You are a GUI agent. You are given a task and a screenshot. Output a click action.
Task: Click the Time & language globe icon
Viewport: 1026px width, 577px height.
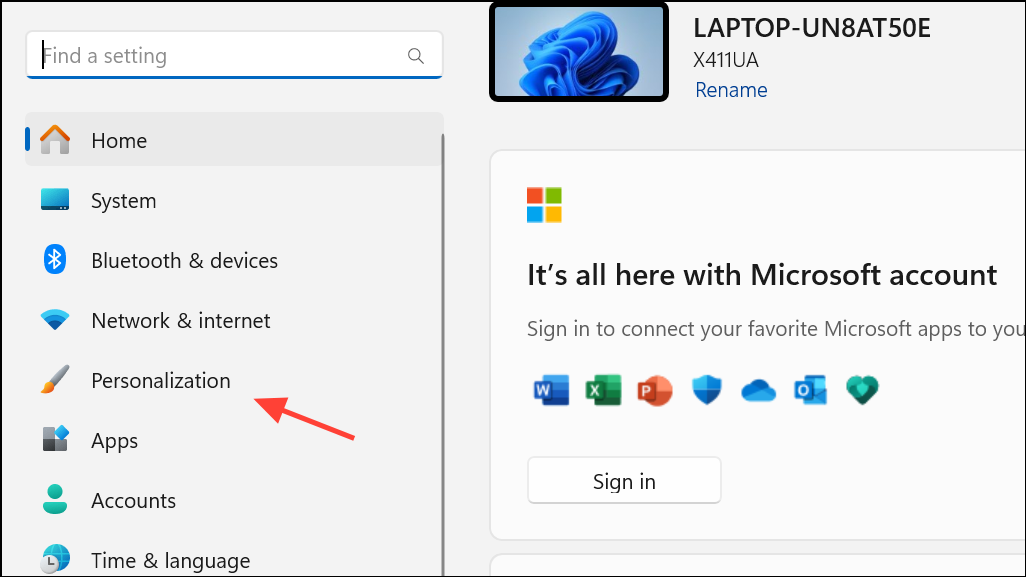tap(55, 559)
